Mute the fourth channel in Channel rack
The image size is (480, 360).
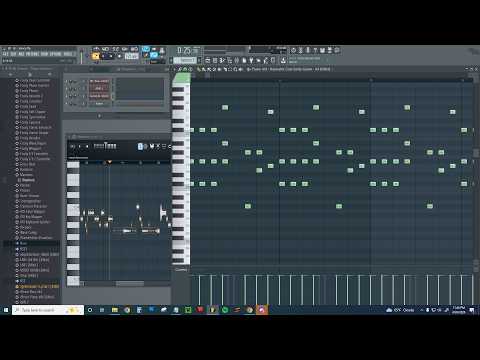tap(66, 104)
